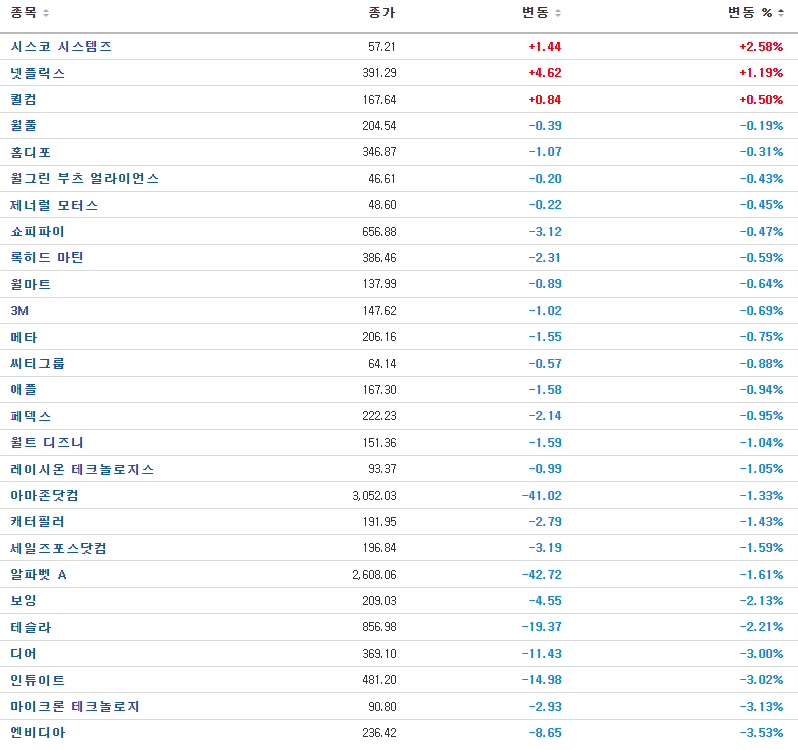This screenshot has width=798, height=750.
Task: Open the 애플 stock link
Action: (x=23, y=390)
